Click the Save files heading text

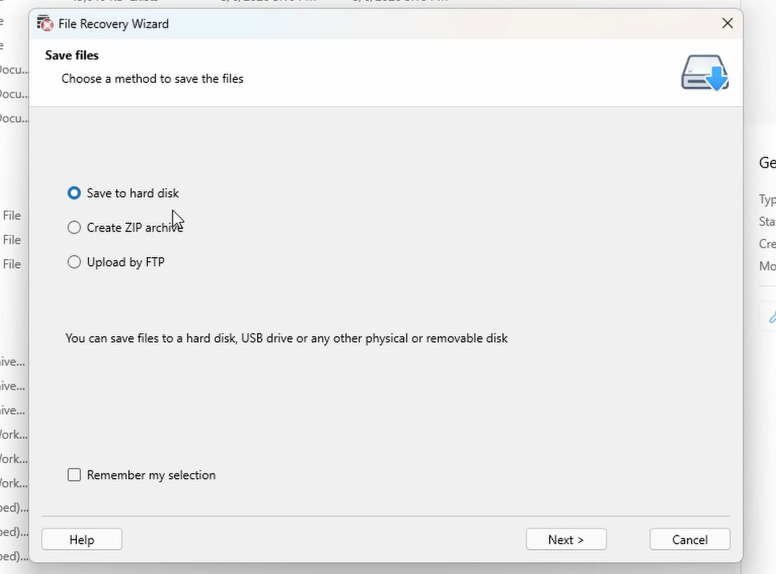[72, 55]
